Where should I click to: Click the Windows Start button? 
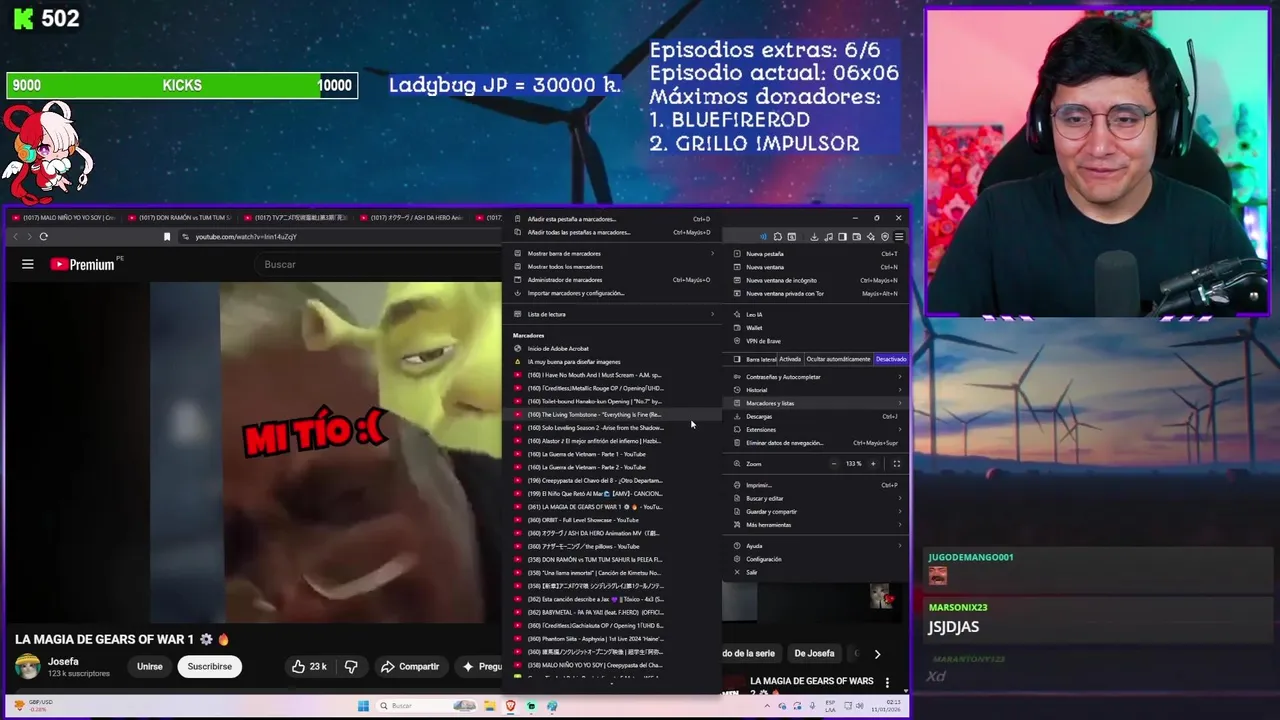[363, 706]
